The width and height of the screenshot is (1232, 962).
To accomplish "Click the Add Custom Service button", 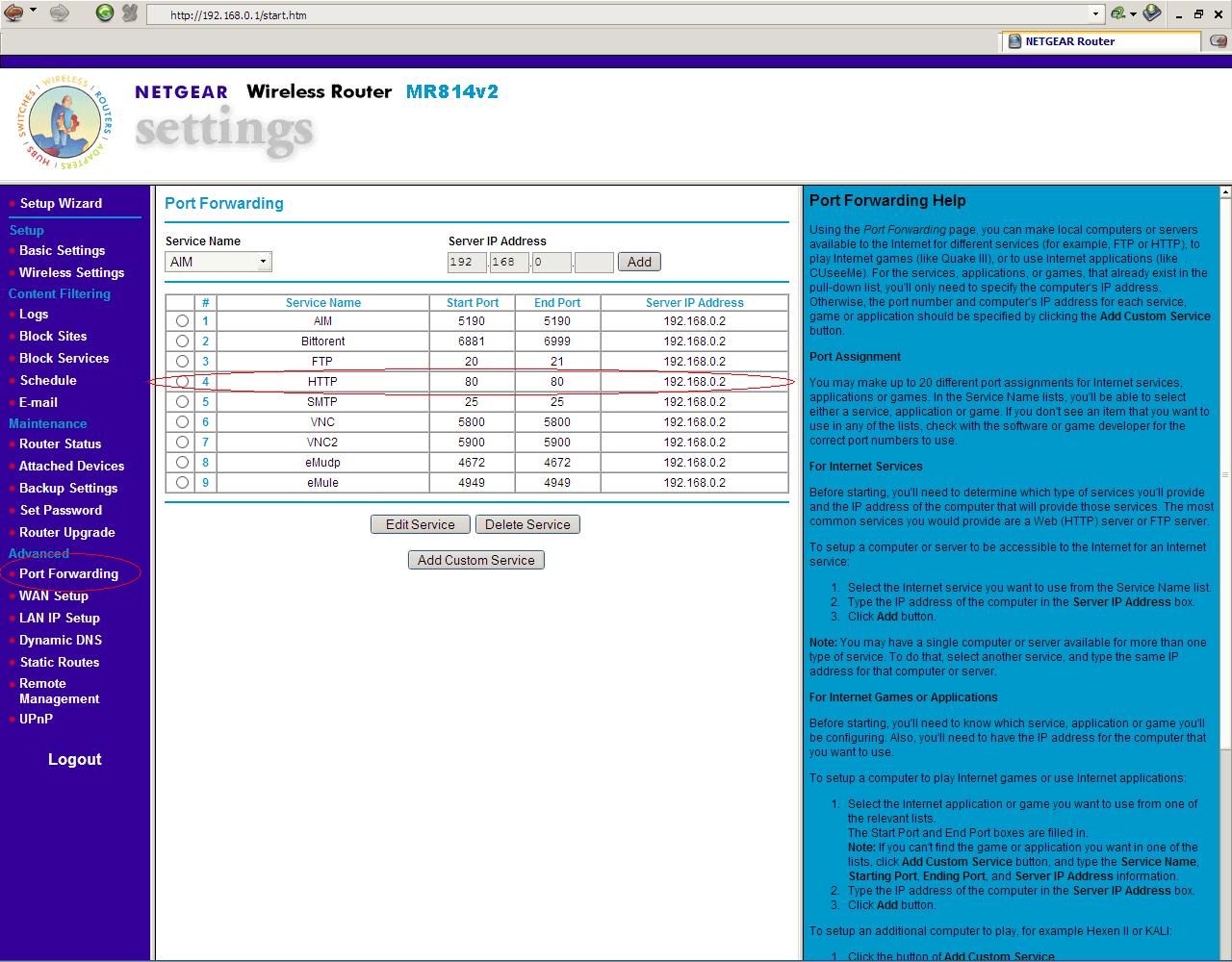I will [475, 559].
